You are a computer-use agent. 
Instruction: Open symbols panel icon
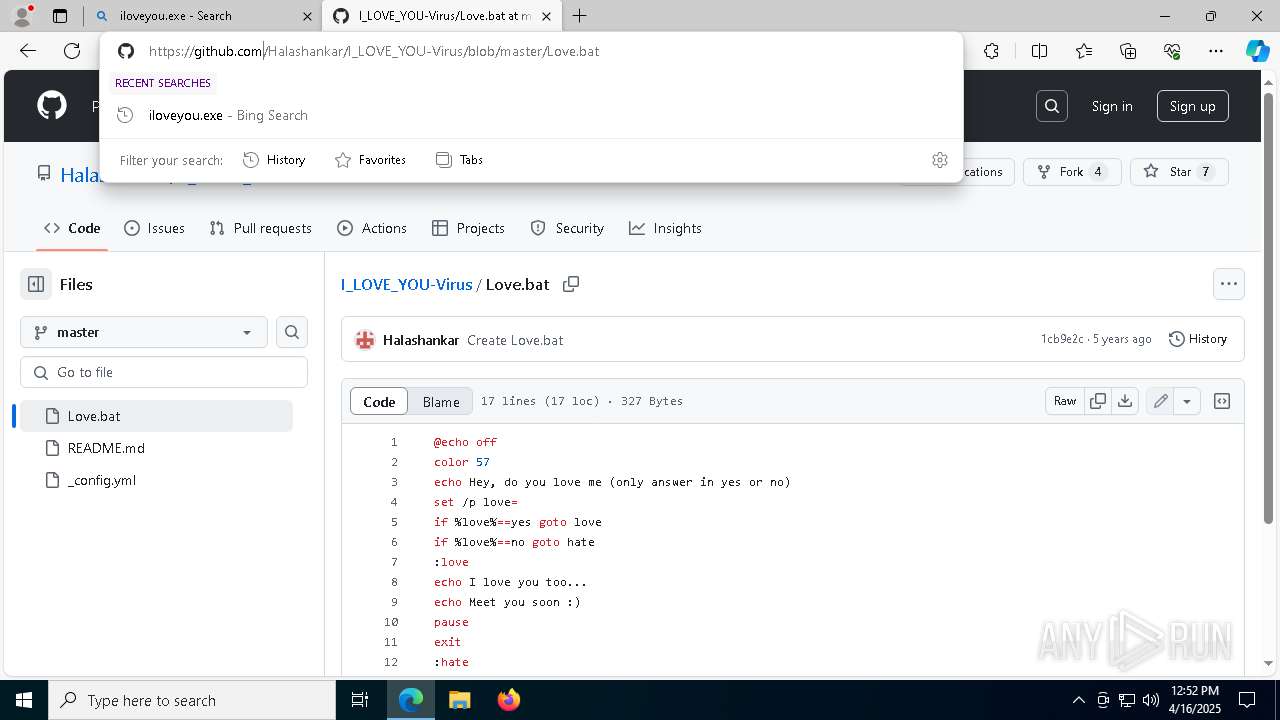point(1222,401)
